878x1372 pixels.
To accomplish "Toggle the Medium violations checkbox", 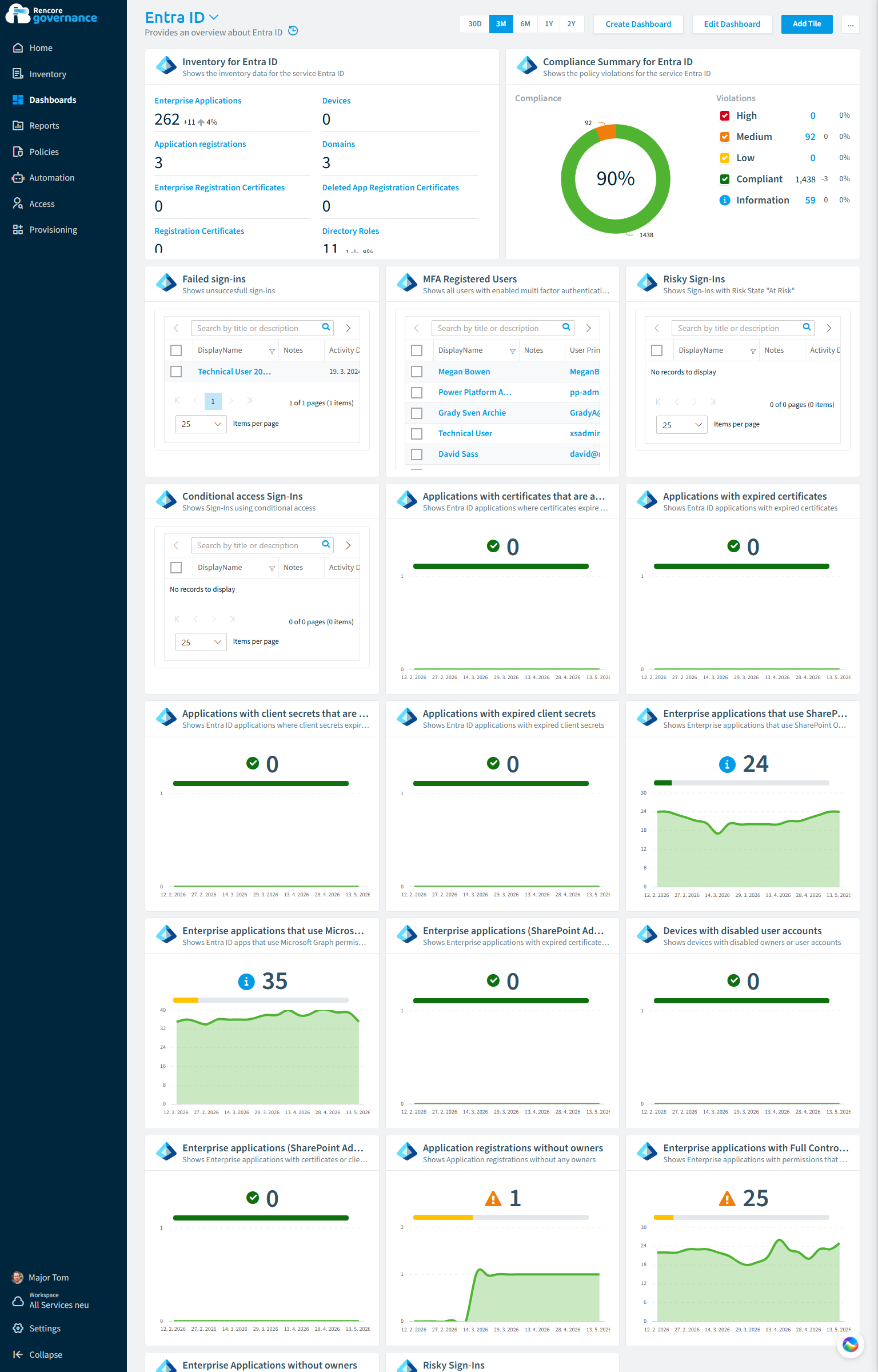I will click(725, 137).
